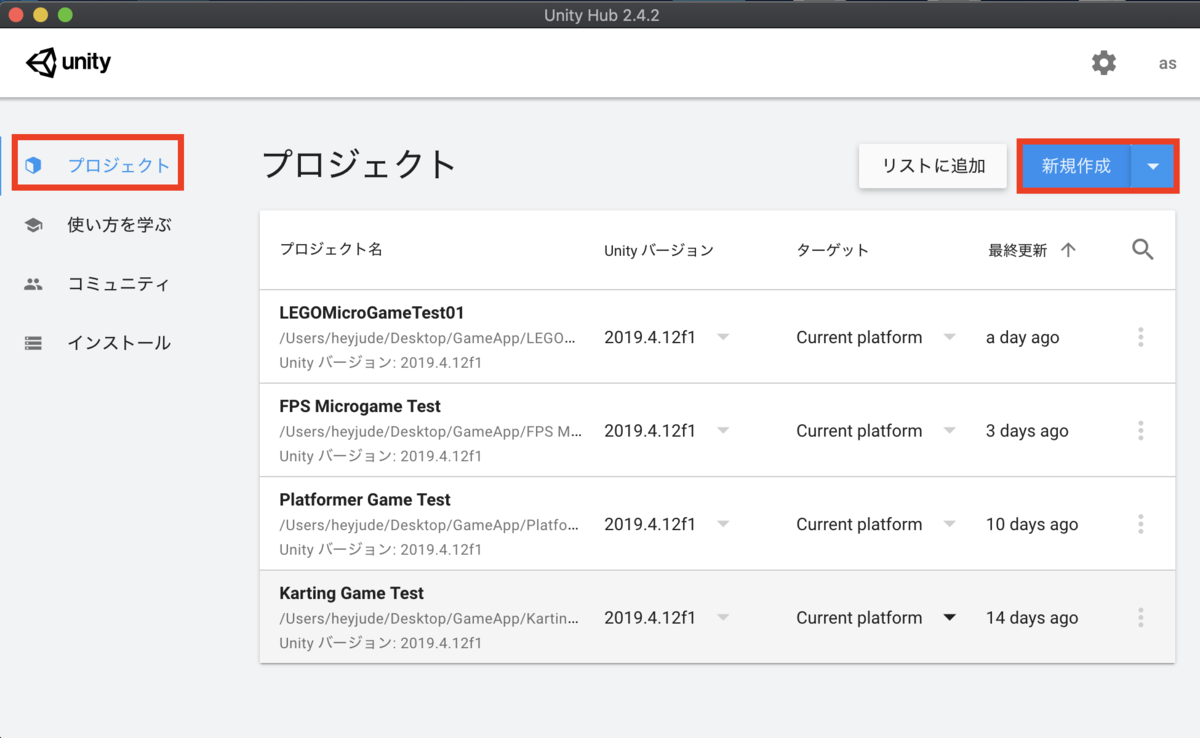Click the people icon for コミュニティ
The height and width of the screenshot is (738, 1200).
click(34, 284)
